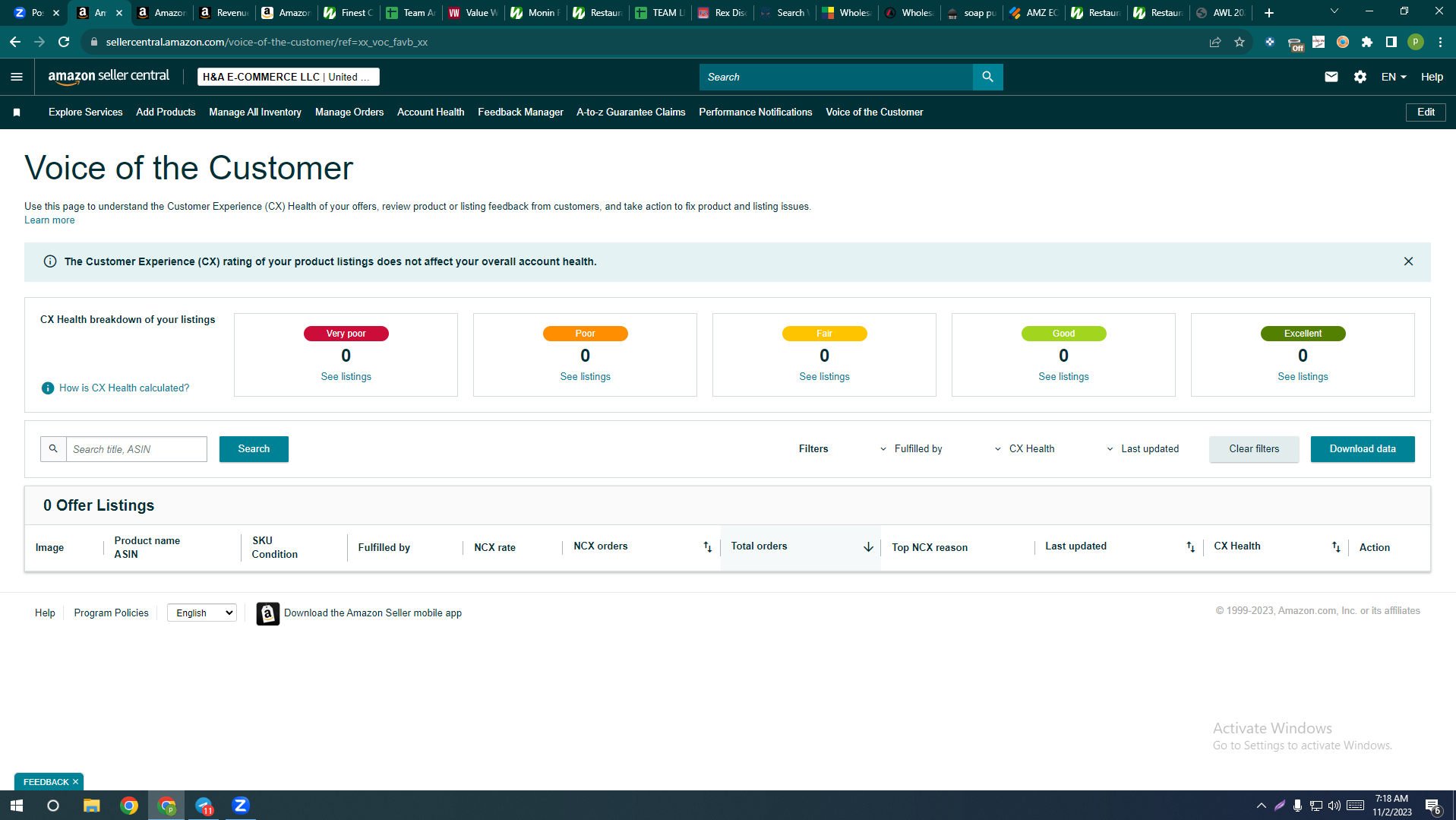Open File Explorer from the taskbar
Screen dimensions: 1456x820
pos(92,806)
